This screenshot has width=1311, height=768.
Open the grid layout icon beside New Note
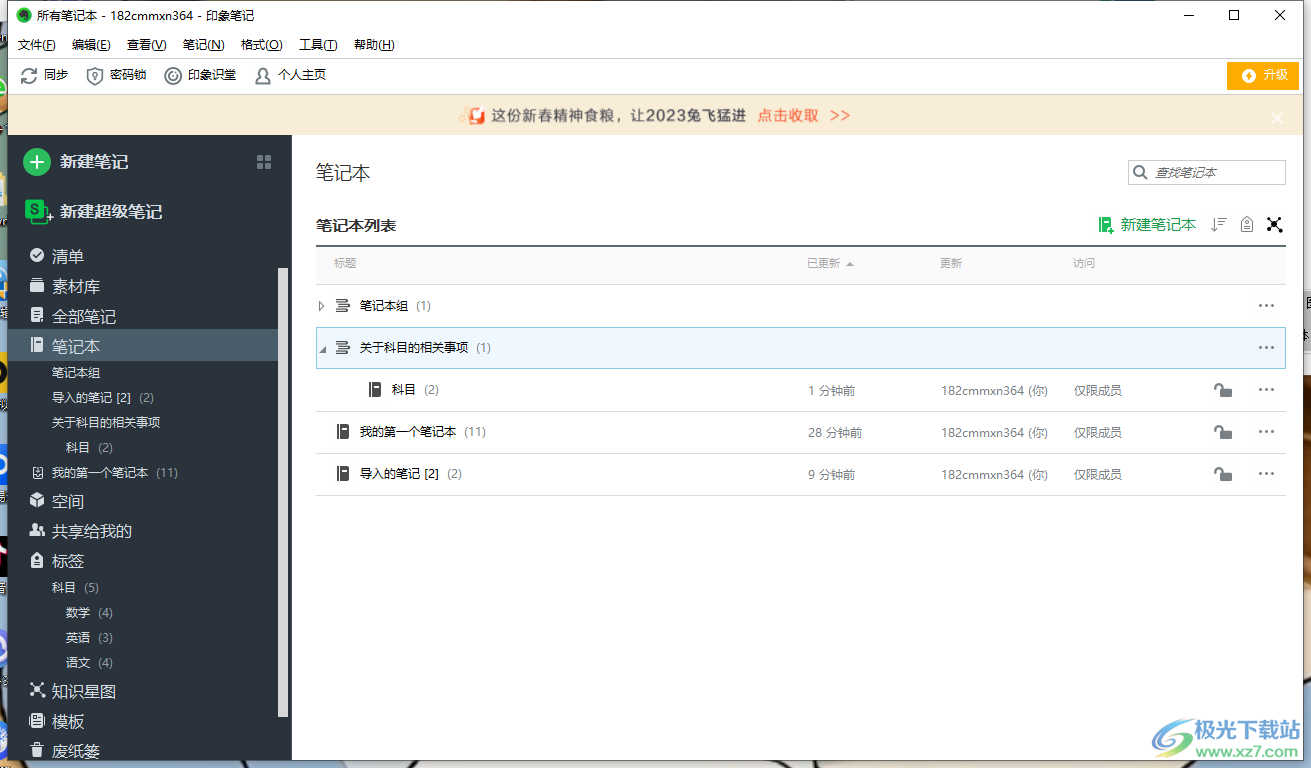point(264,162)
